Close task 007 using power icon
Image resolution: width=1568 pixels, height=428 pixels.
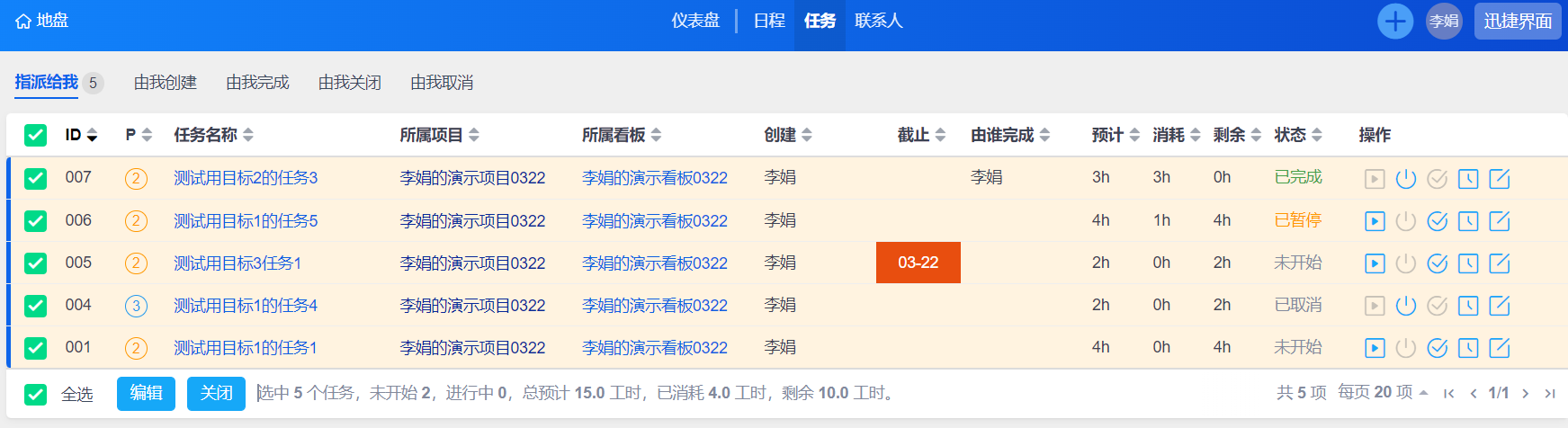tap(1406, 179)
